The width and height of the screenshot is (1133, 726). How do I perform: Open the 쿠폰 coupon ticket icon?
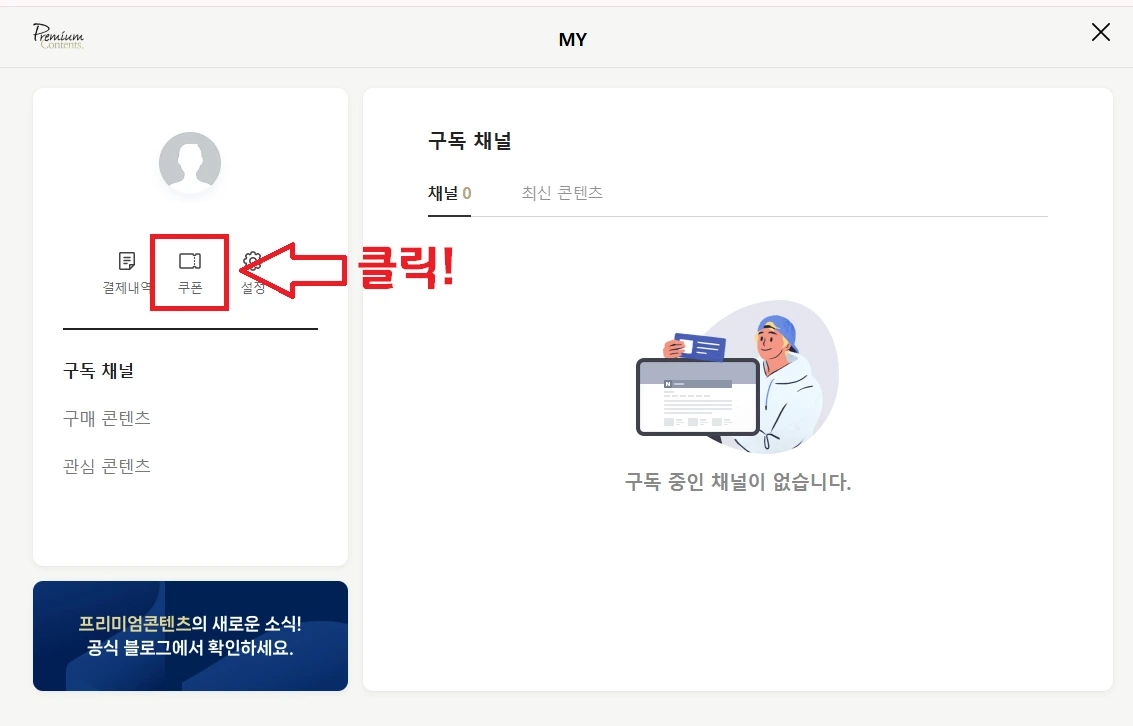coord(190,261)
